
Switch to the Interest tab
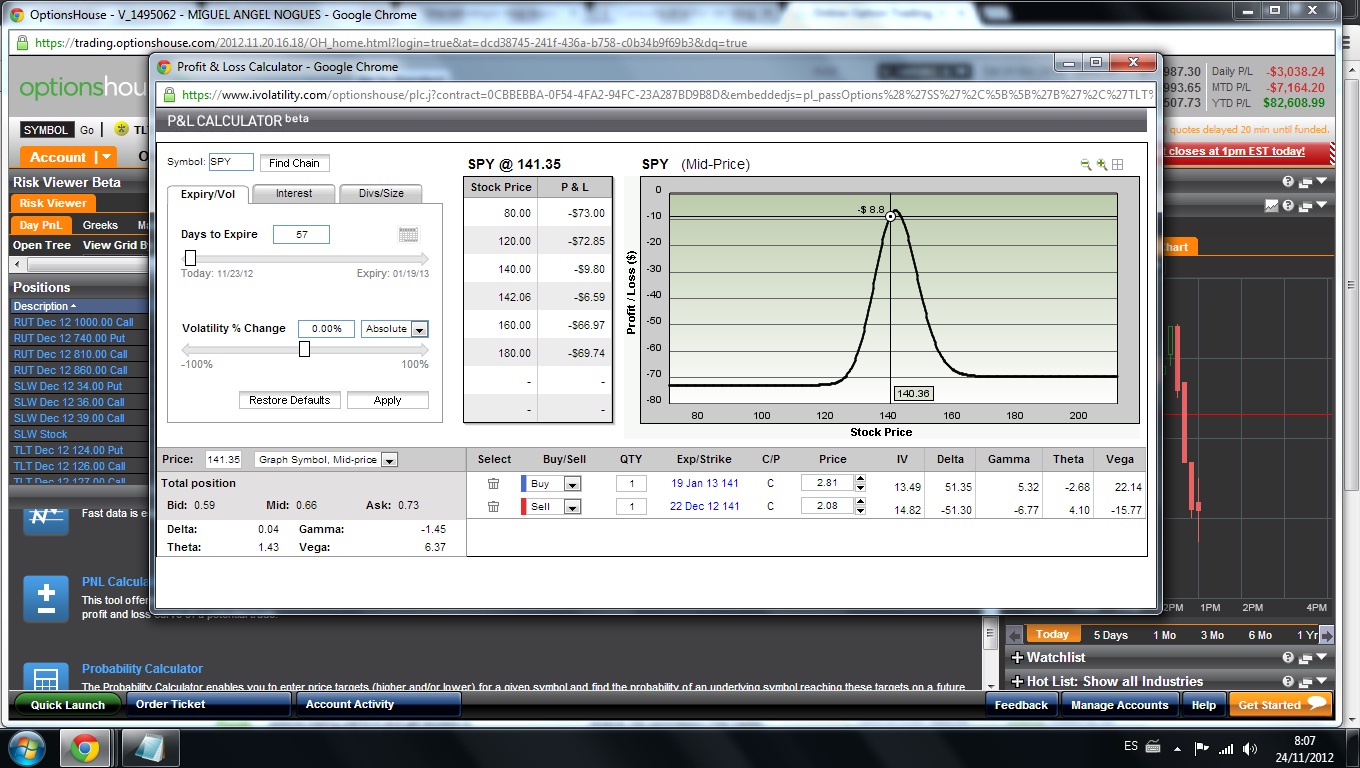pos(294,194)
